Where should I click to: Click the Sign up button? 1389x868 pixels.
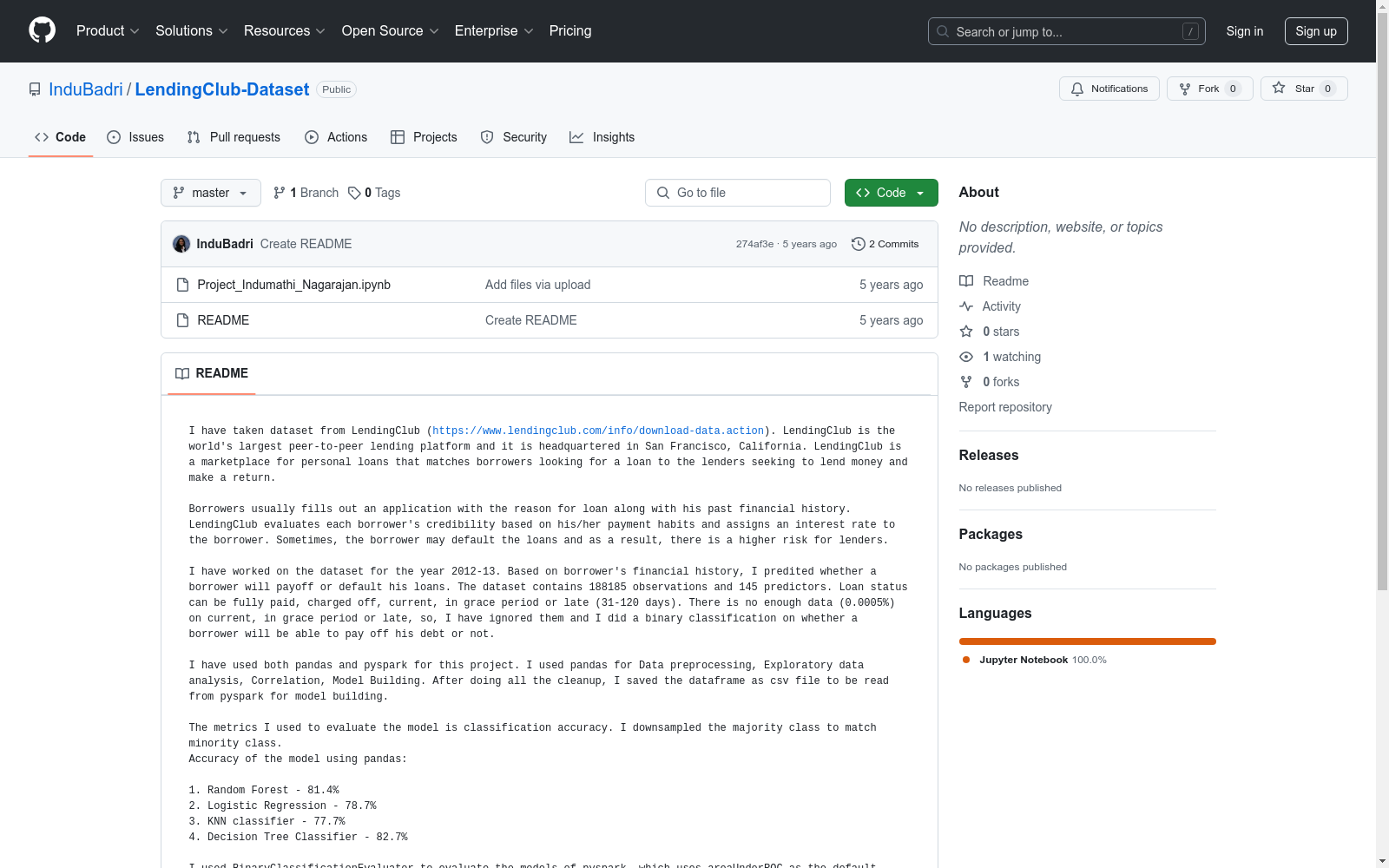[x=1316, y=31]
